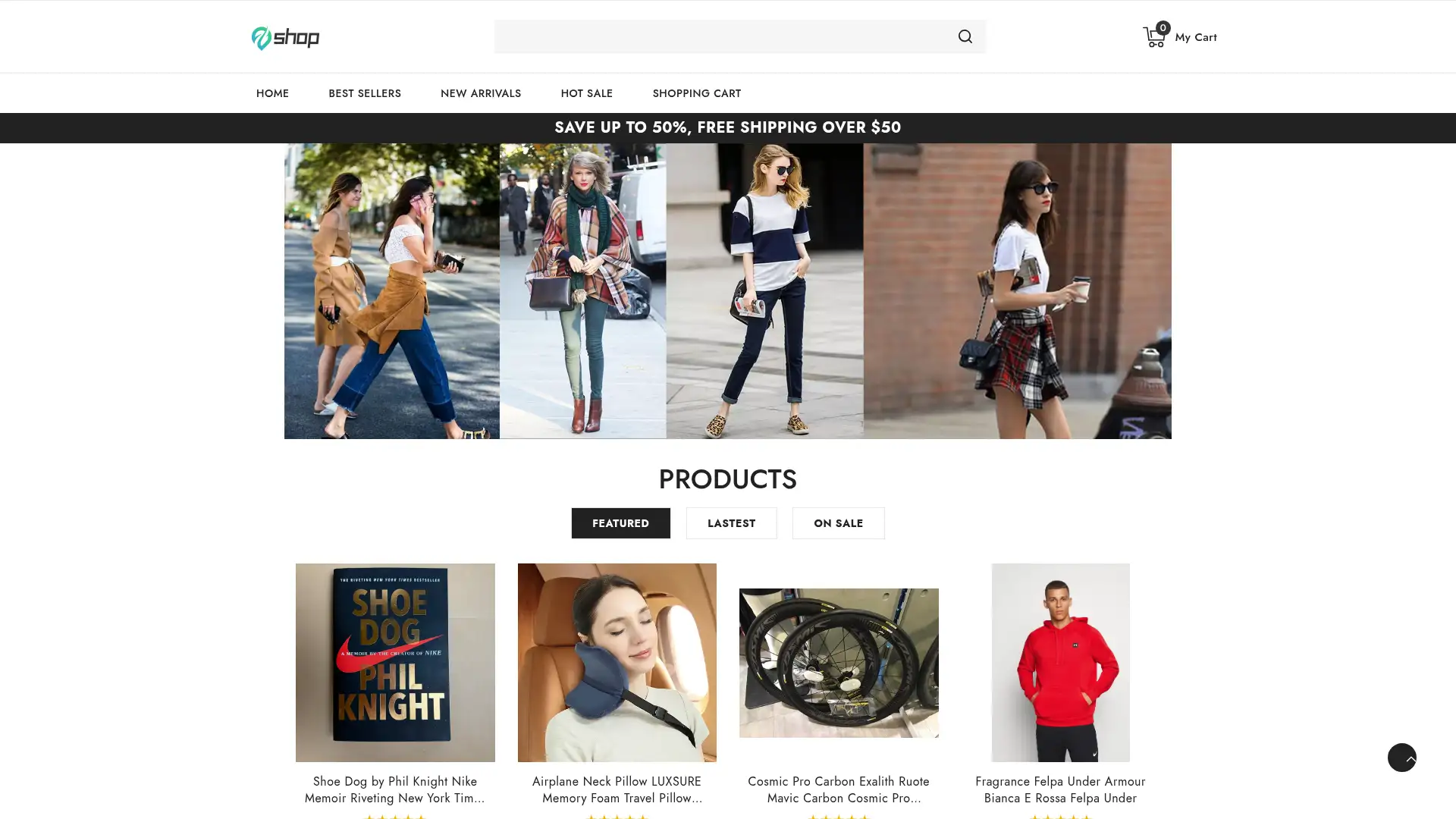This screenshot has width=1456, height=819.
Task: Open My Cart text link
Action: coord(1195,37)
